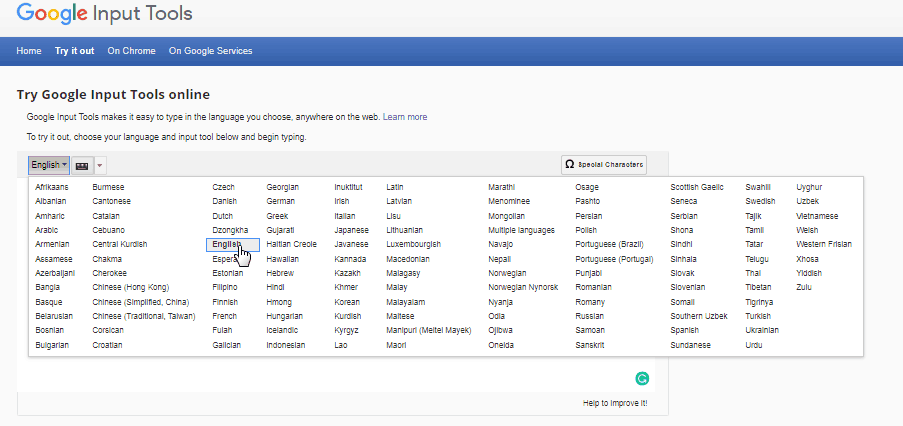This screenshot has width=903, height=426.
Task: Pick Yiddish from the list
Action: (809, 273)
